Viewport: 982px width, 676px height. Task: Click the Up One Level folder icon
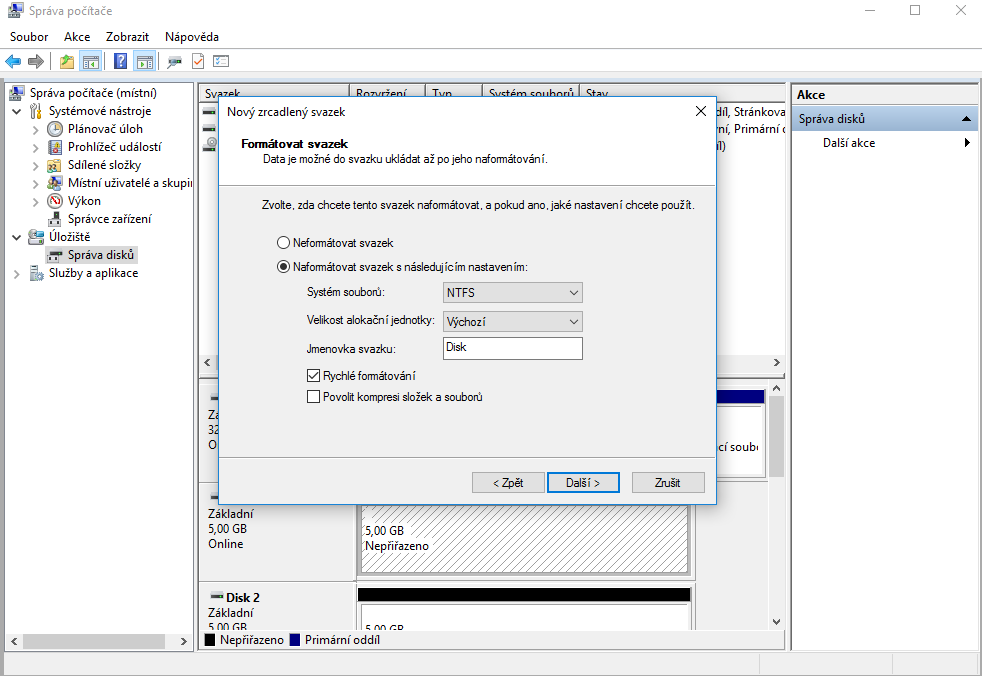(67, 61)
